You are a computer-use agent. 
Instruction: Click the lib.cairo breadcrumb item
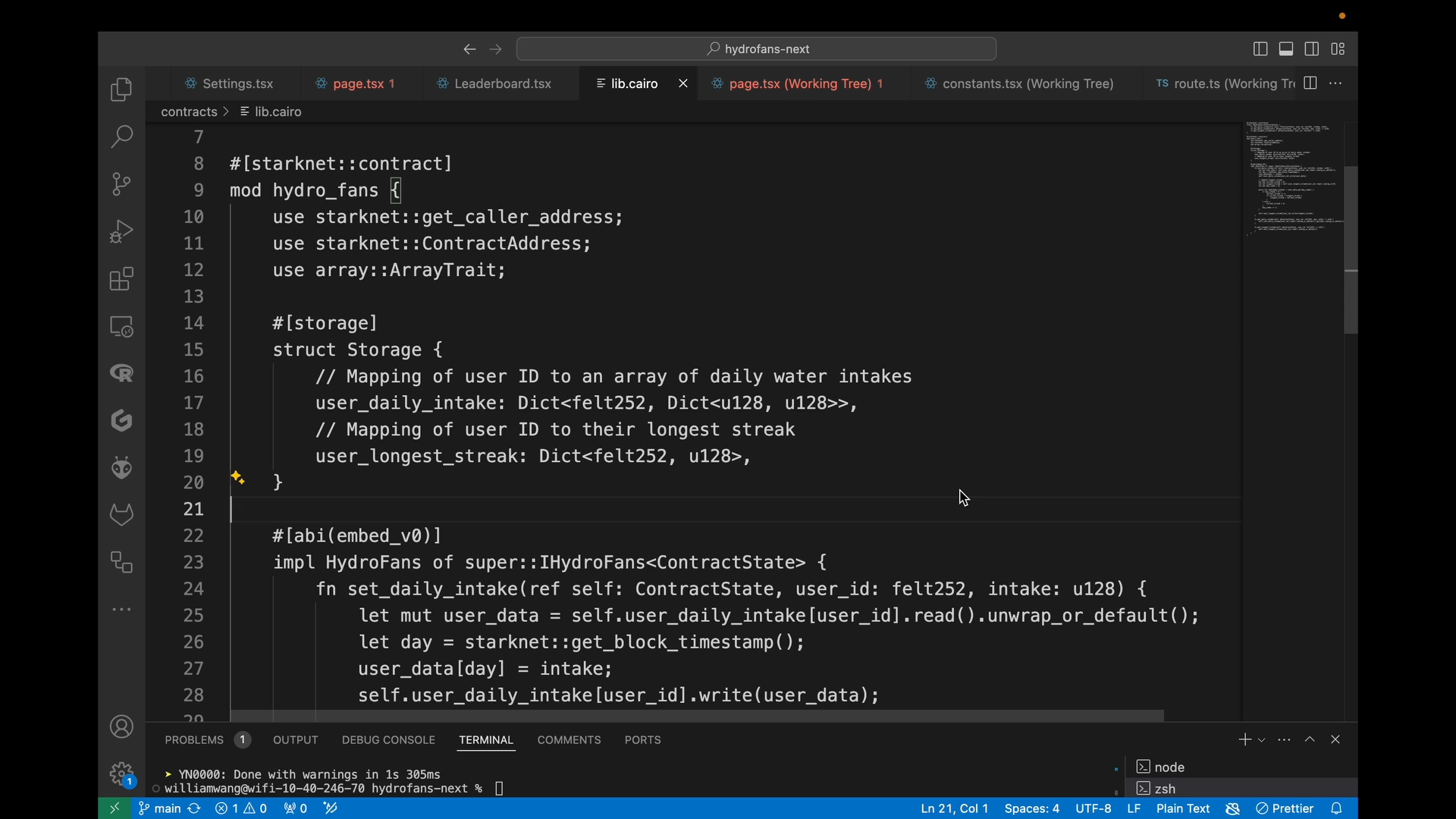pyautogui.click(x=271, y=111)
